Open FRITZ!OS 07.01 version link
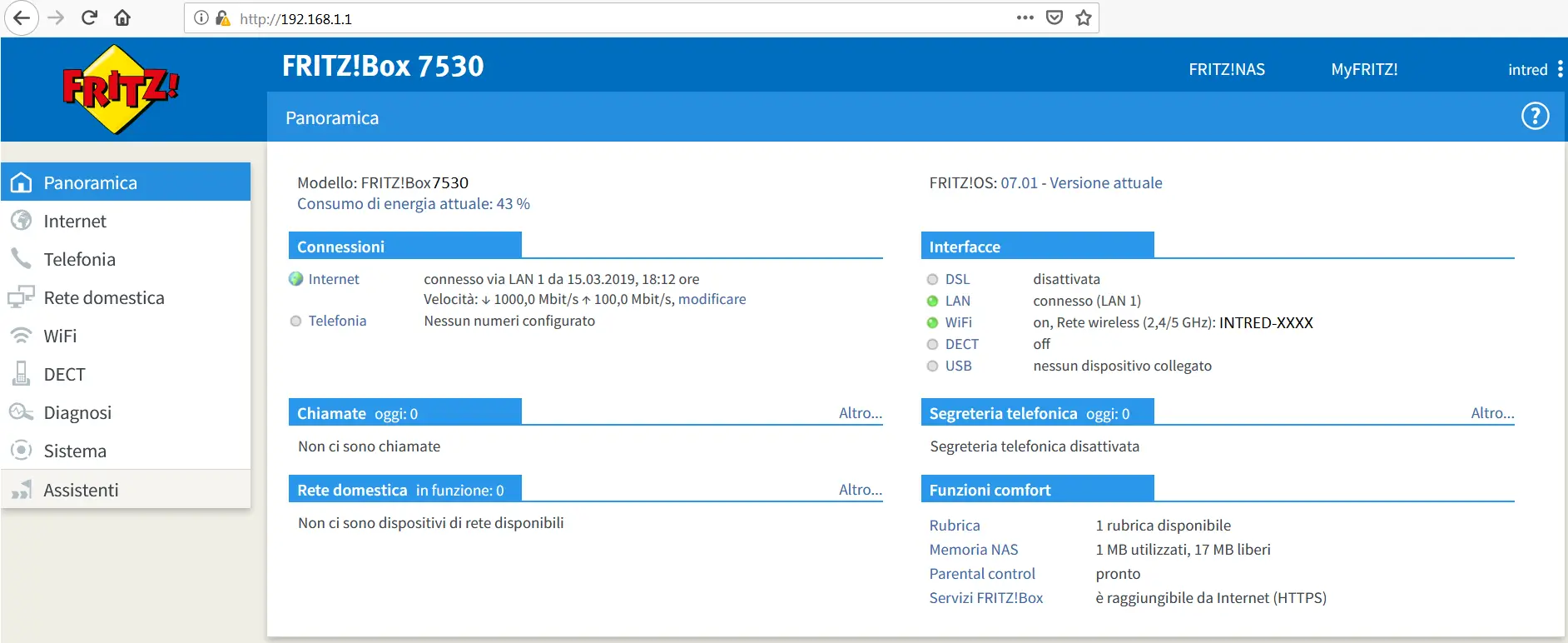Screen dimensions: 1568x643 click(x=1081, y=182)
